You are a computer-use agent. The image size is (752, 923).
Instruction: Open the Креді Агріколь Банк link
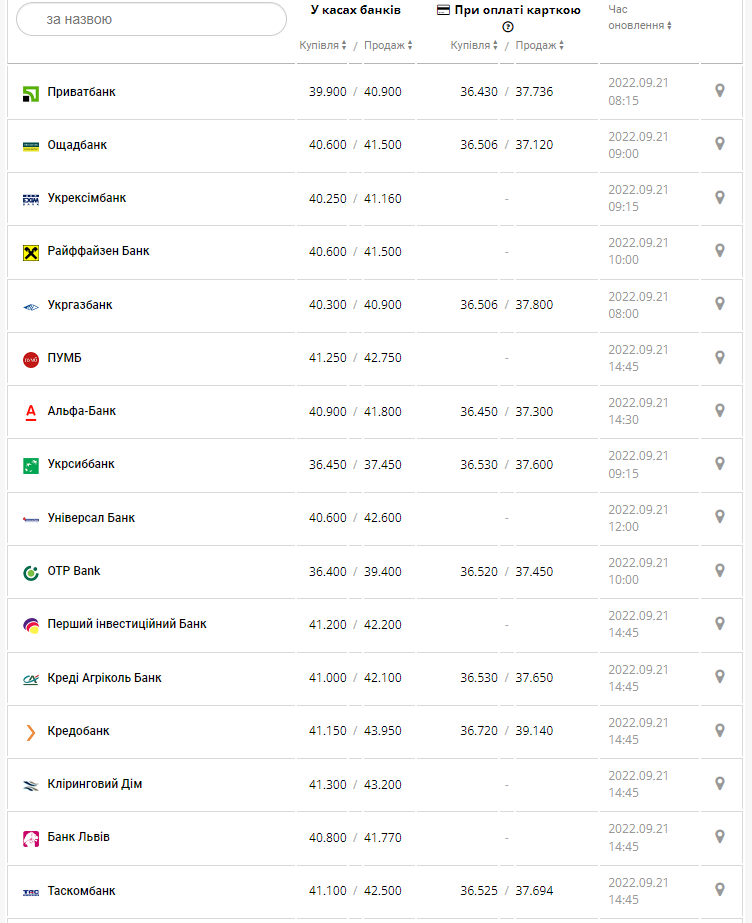[104, 678]
